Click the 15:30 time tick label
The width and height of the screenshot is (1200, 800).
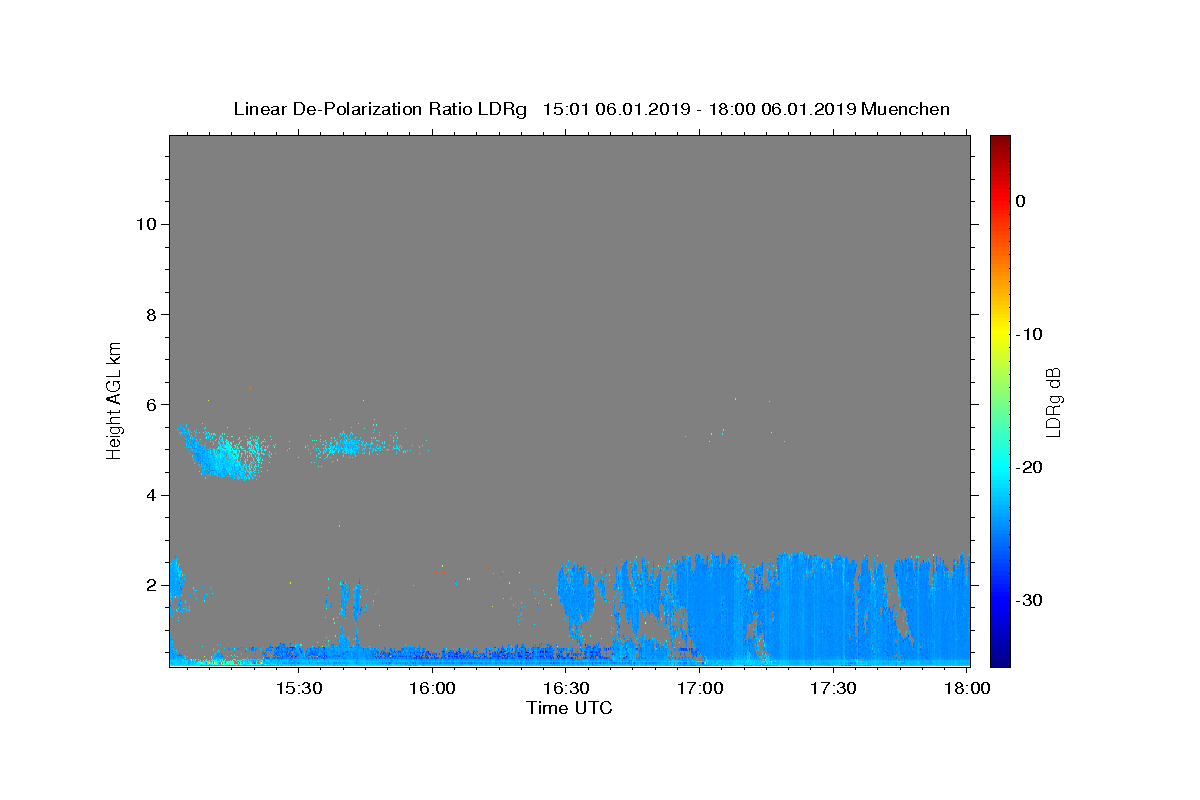[298, 689]
